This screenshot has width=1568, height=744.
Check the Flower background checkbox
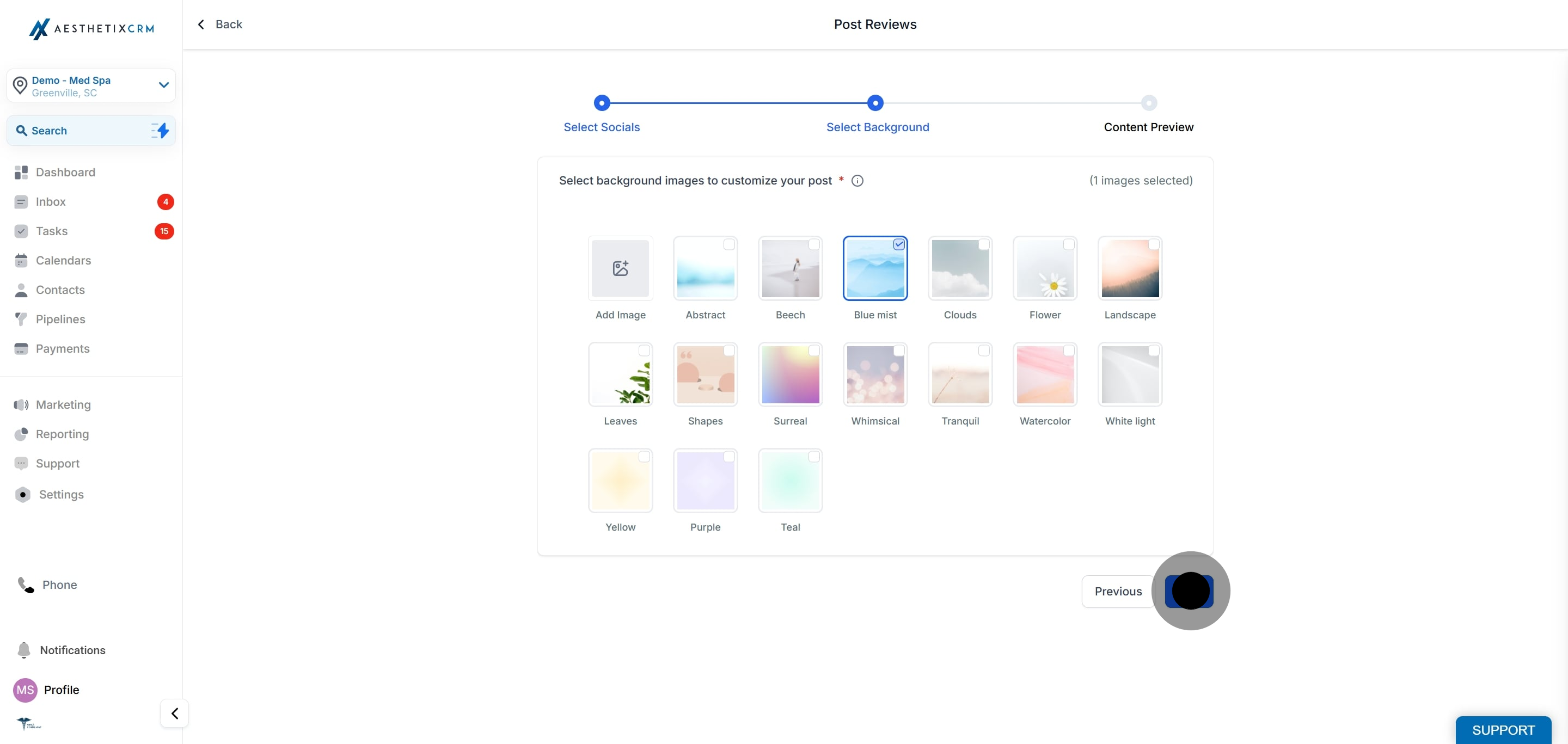1069,244
